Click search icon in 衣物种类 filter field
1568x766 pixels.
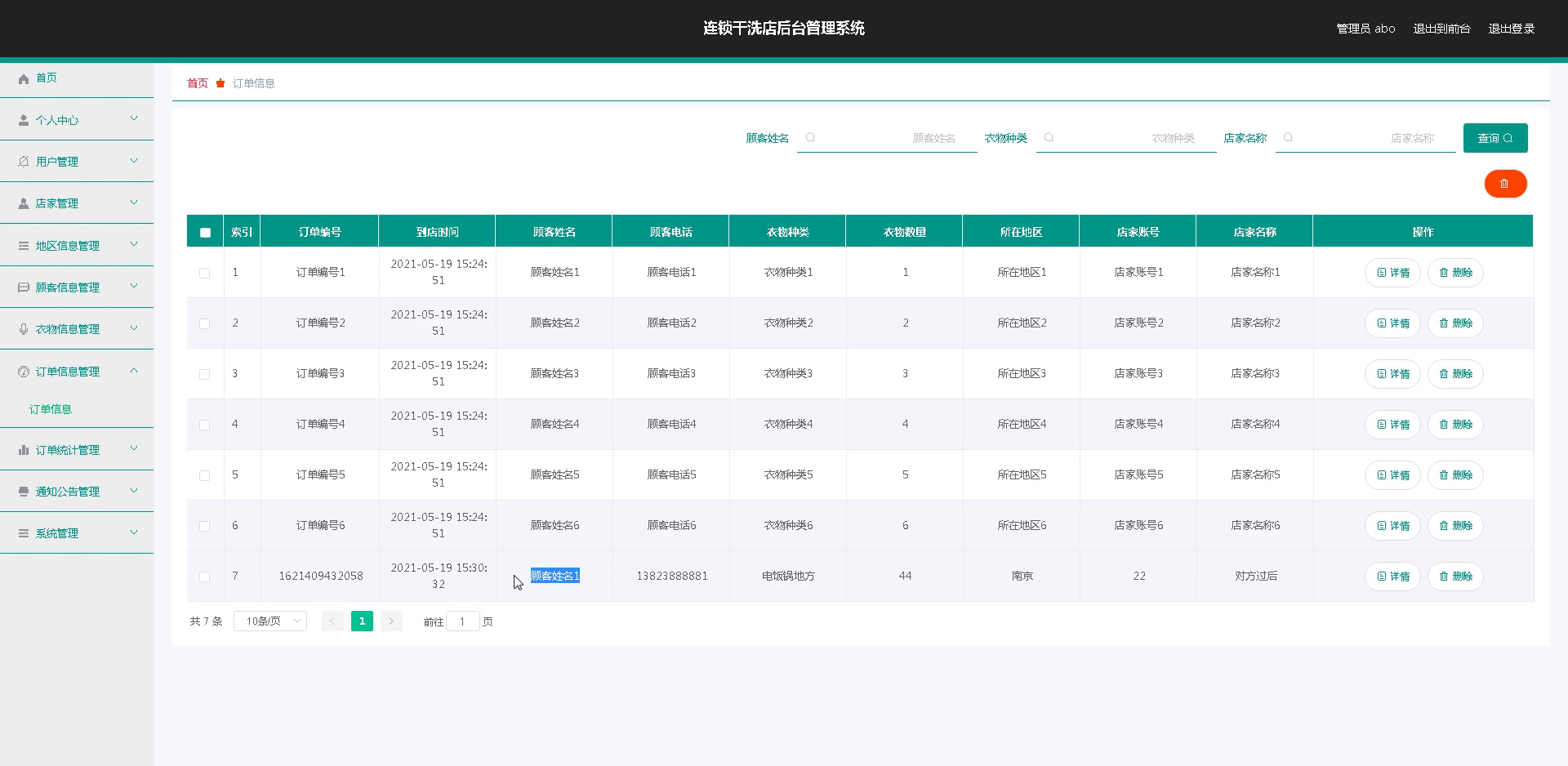pyautogui.click(x=1049, y=138)
